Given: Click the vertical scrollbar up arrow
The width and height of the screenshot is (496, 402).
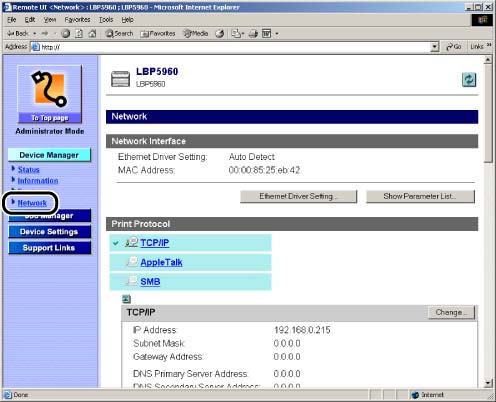Looking at the screenshot, I should (488, 60).
